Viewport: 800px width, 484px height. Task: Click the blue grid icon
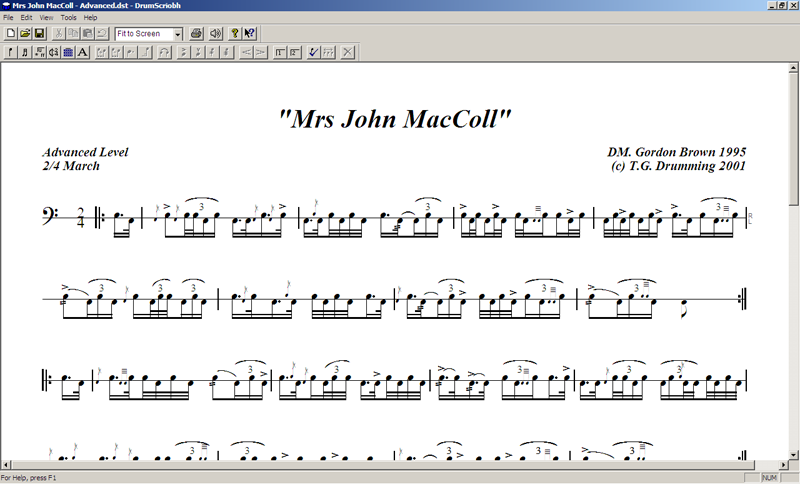(68, 52)
